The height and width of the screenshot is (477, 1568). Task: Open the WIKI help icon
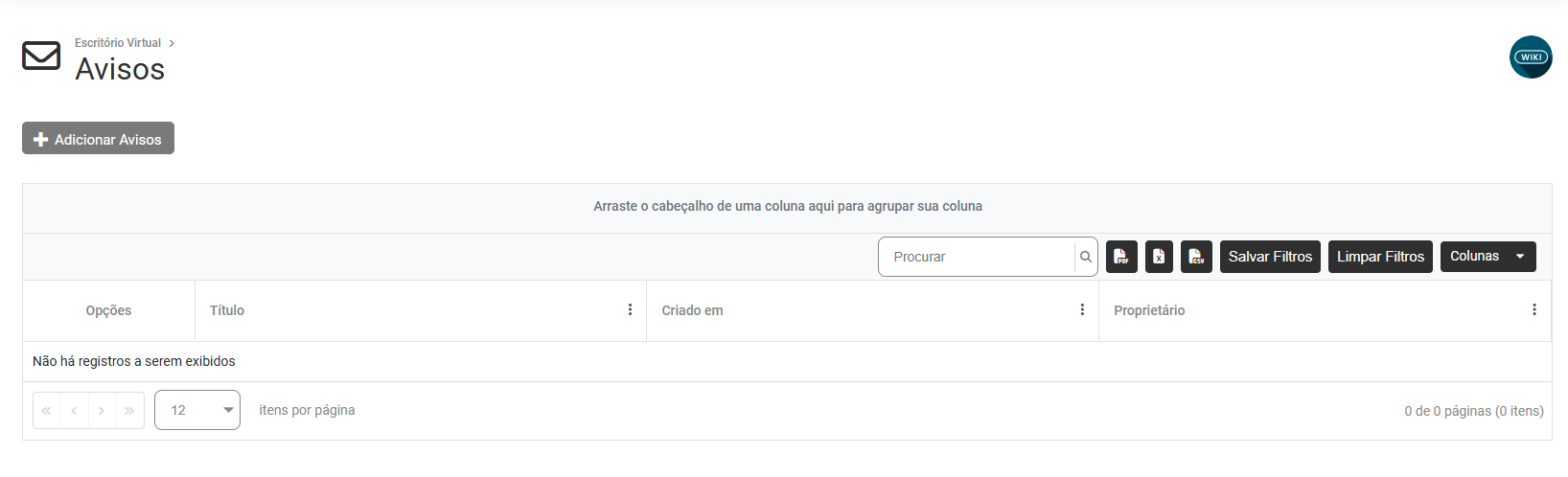click(1531, 57)
